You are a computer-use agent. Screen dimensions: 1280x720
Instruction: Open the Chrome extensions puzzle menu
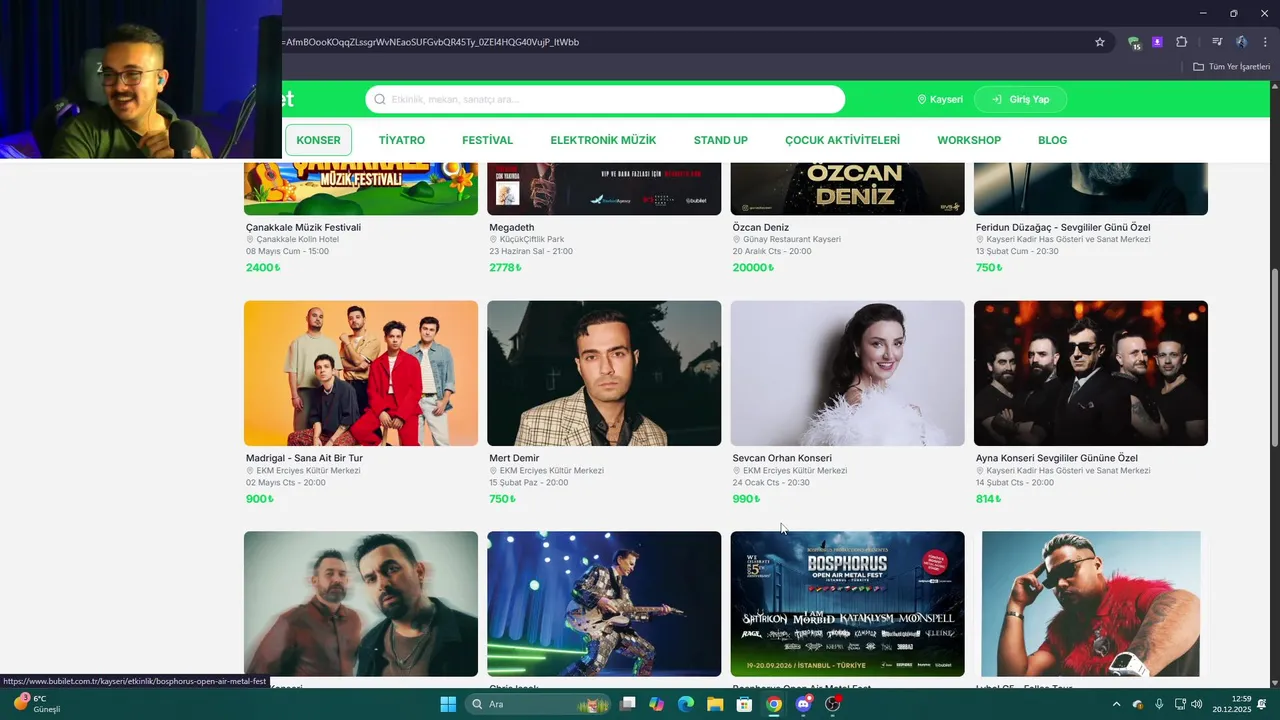(1181, 42)
